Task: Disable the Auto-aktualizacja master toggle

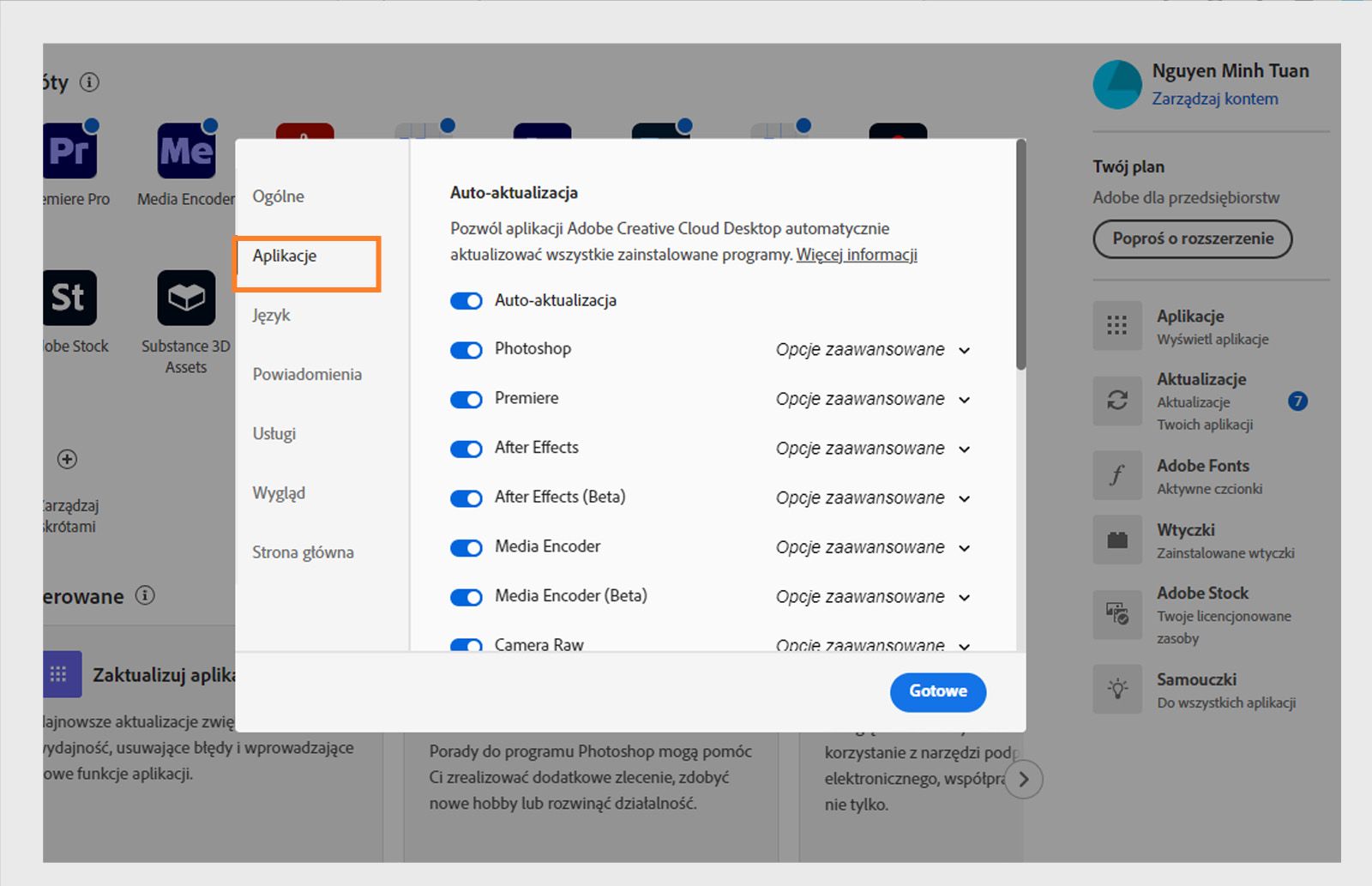Action: pos(466,301)
